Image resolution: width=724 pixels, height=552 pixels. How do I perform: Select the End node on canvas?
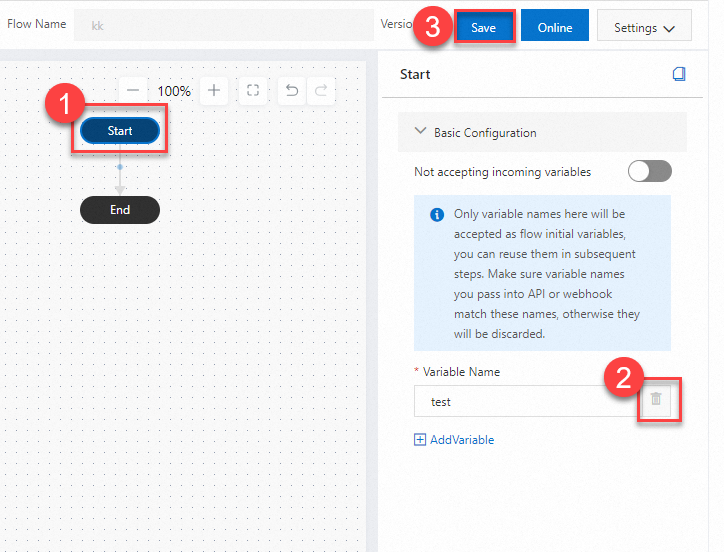(120, 210)
